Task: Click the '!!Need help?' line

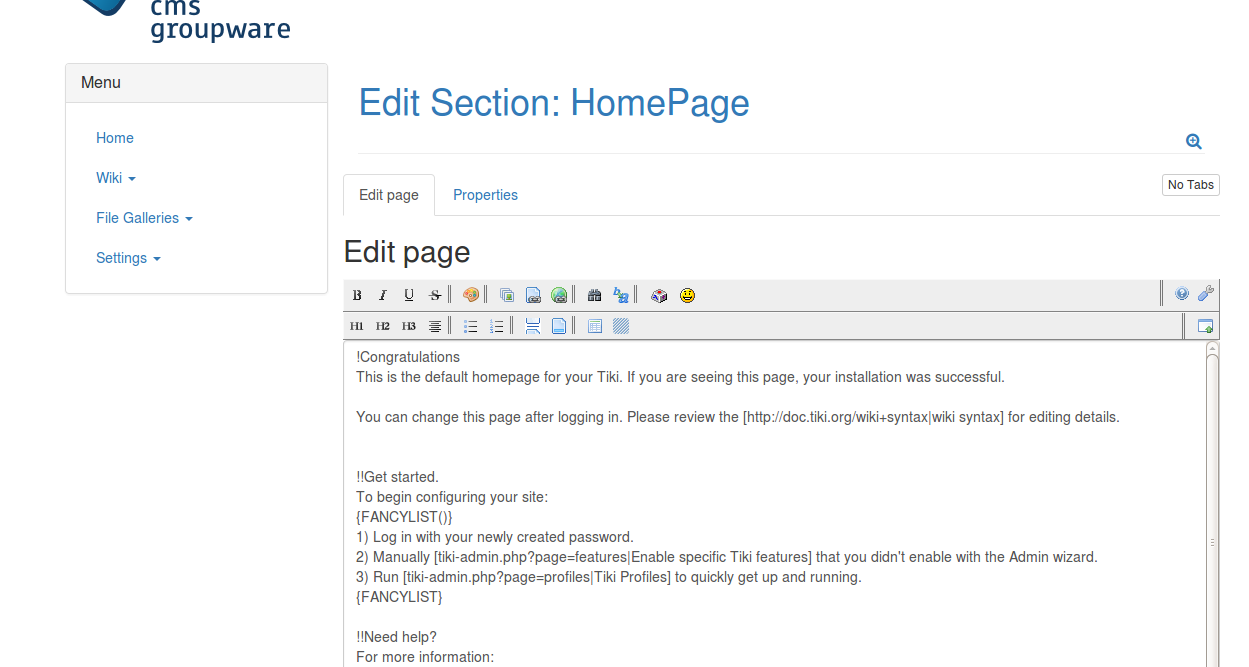Action: point(396,637)
